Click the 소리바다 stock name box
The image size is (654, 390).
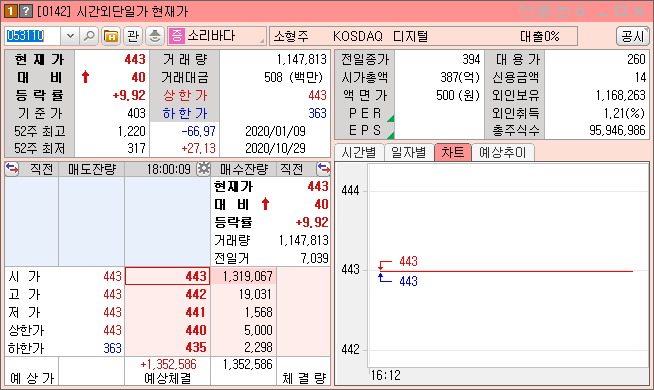216,36
